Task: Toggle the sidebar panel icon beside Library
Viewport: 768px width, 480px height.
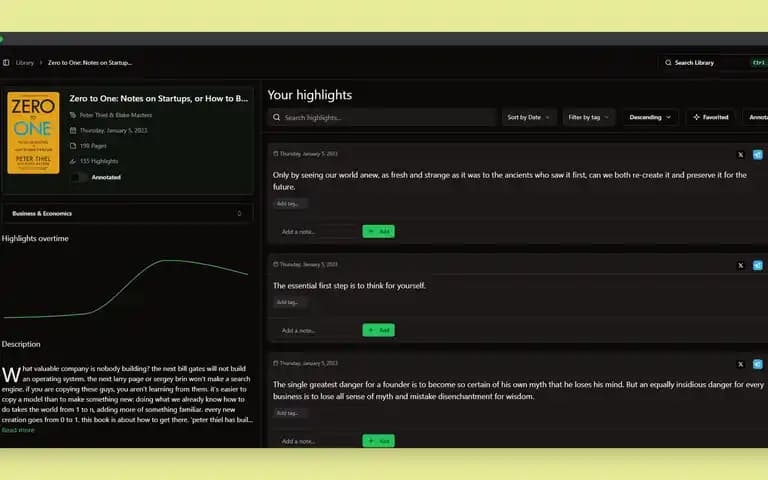Action: click(x=6, y=63)
